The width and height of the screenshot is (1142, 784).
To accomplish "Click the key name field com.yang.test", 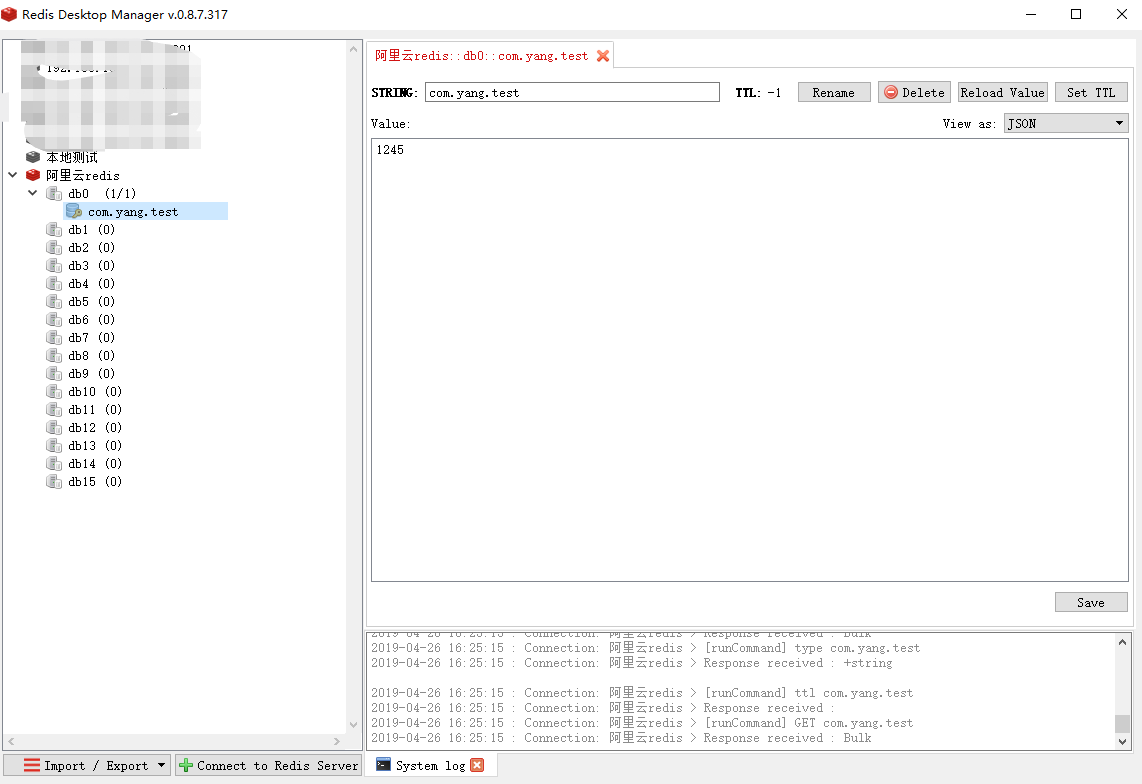I will click(572, 93).
